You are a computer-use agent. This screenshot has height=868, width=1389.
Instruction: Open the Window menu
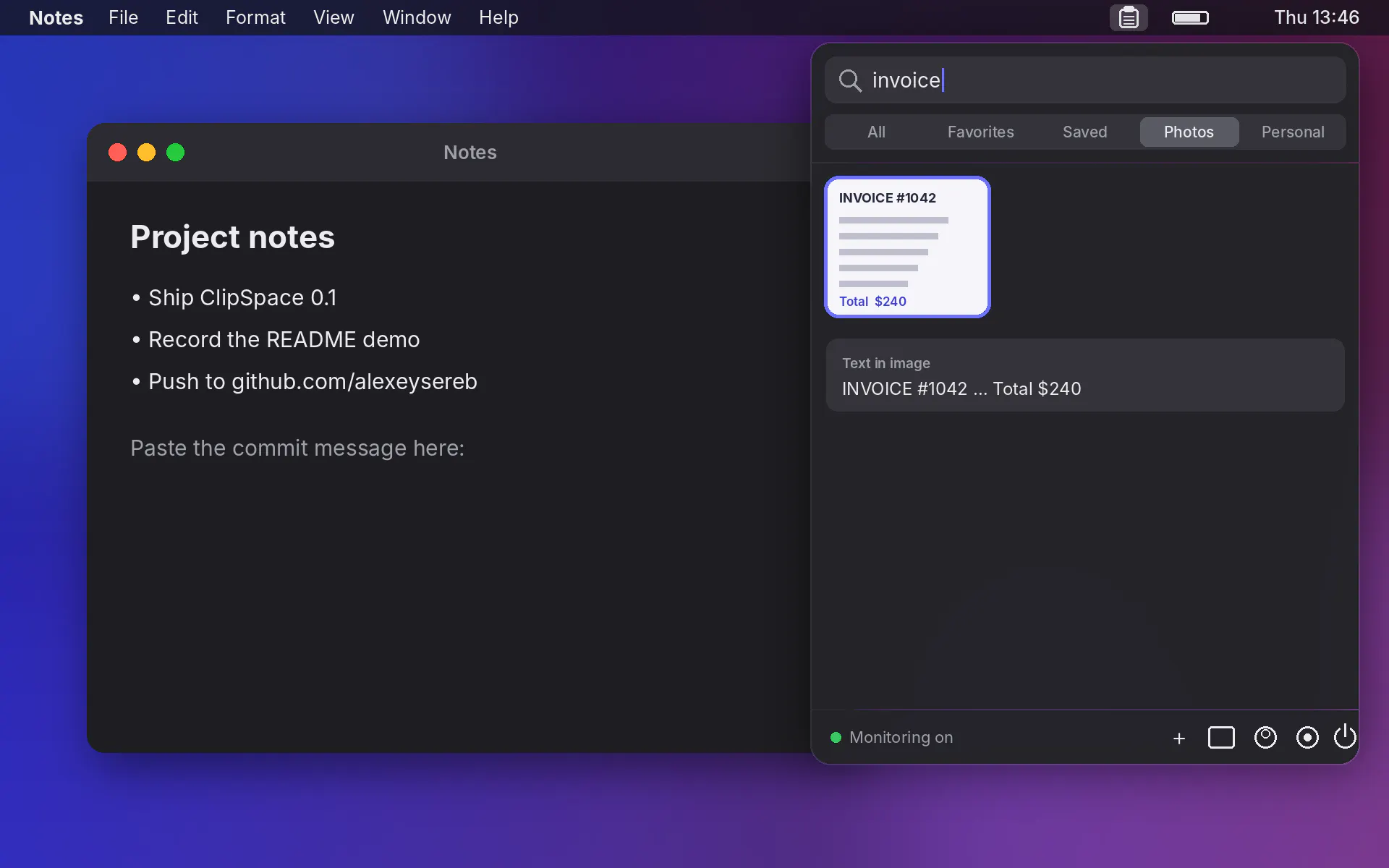coord(417,17)
